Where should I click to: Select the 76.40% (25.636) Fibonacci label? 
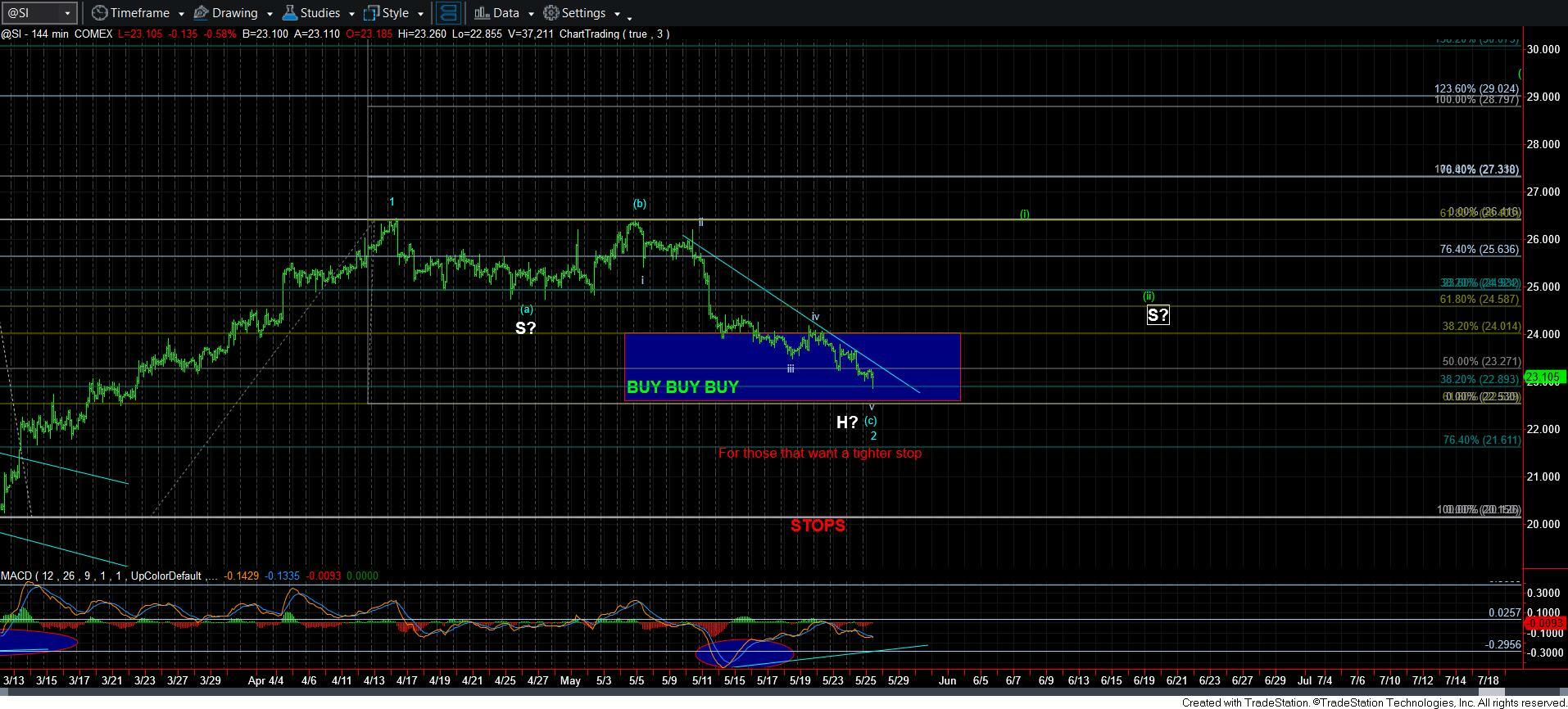click(1480, 250)
